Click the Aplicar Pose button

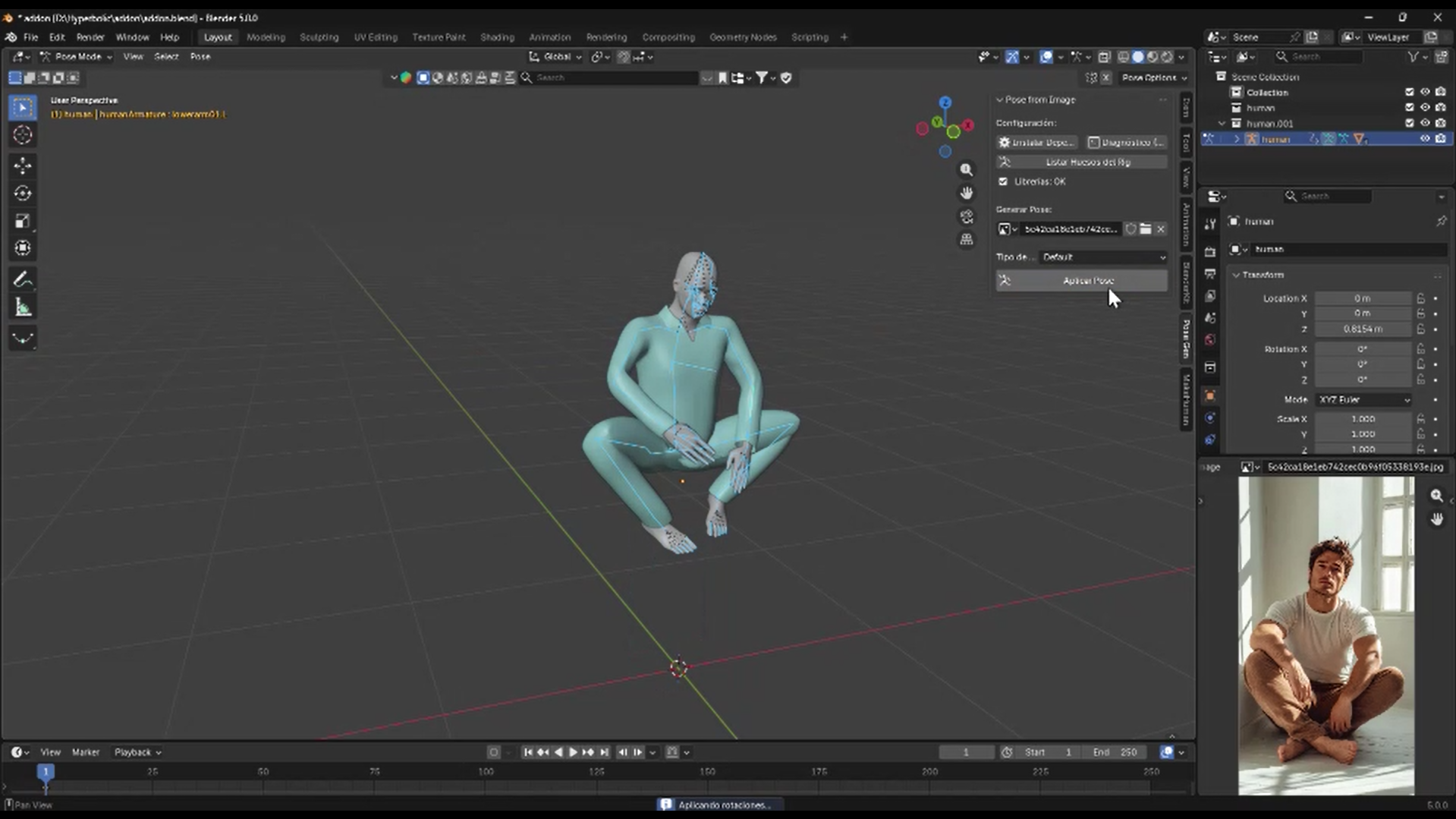[1081, 281]
